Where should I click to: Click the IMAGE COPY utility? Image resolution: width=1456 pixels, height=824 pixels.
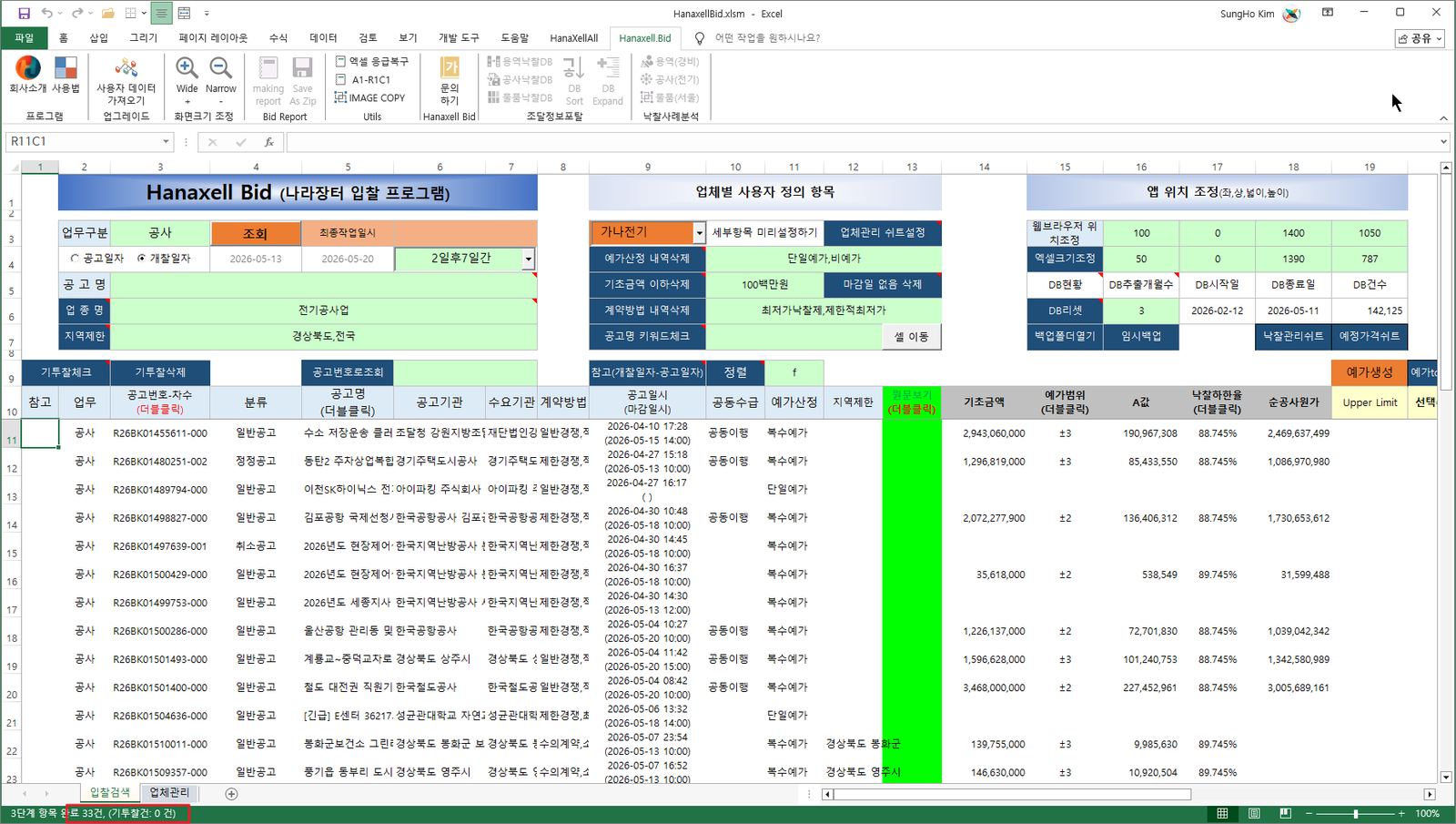(369, 97)
